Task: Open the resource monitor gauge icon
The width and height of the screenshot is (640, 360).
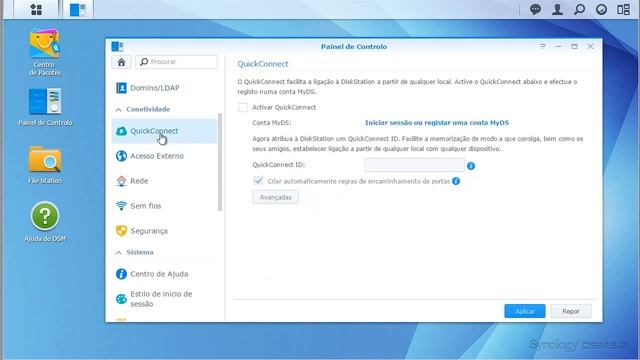Action: [x=601, y=9]
